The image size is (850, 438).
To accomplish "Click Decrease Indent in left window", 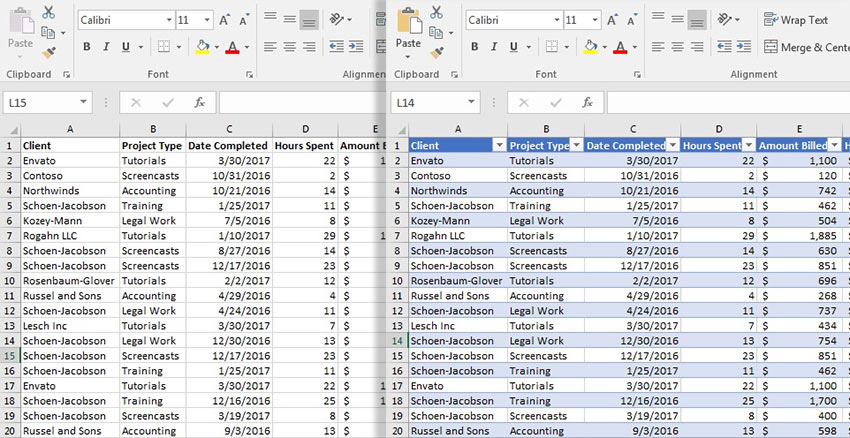I will pyautogui.click(x=337, y=47).
